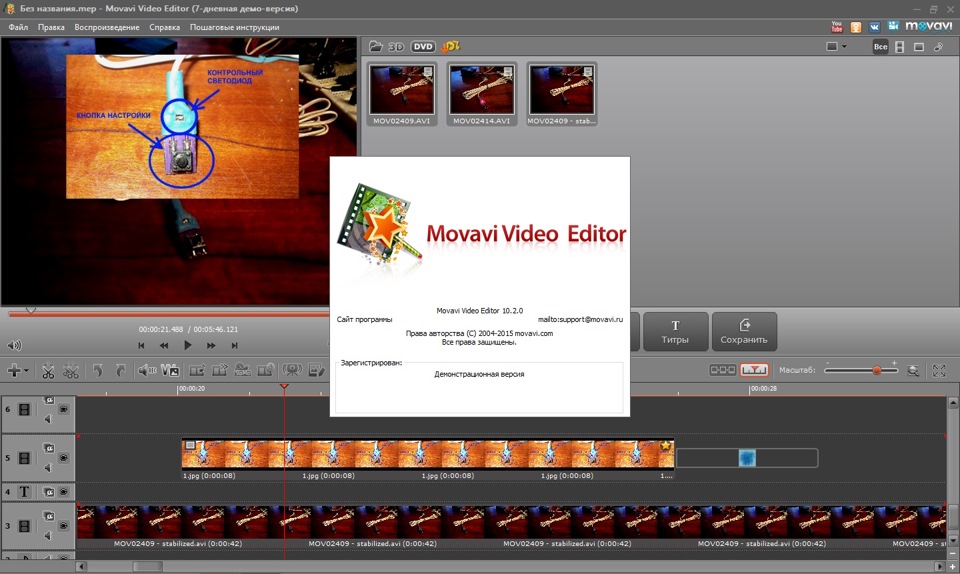This screenshot has width=960, height=574.
Task: Mute audio on track 5
Action: pyautogui.click(x=48, y=468)
